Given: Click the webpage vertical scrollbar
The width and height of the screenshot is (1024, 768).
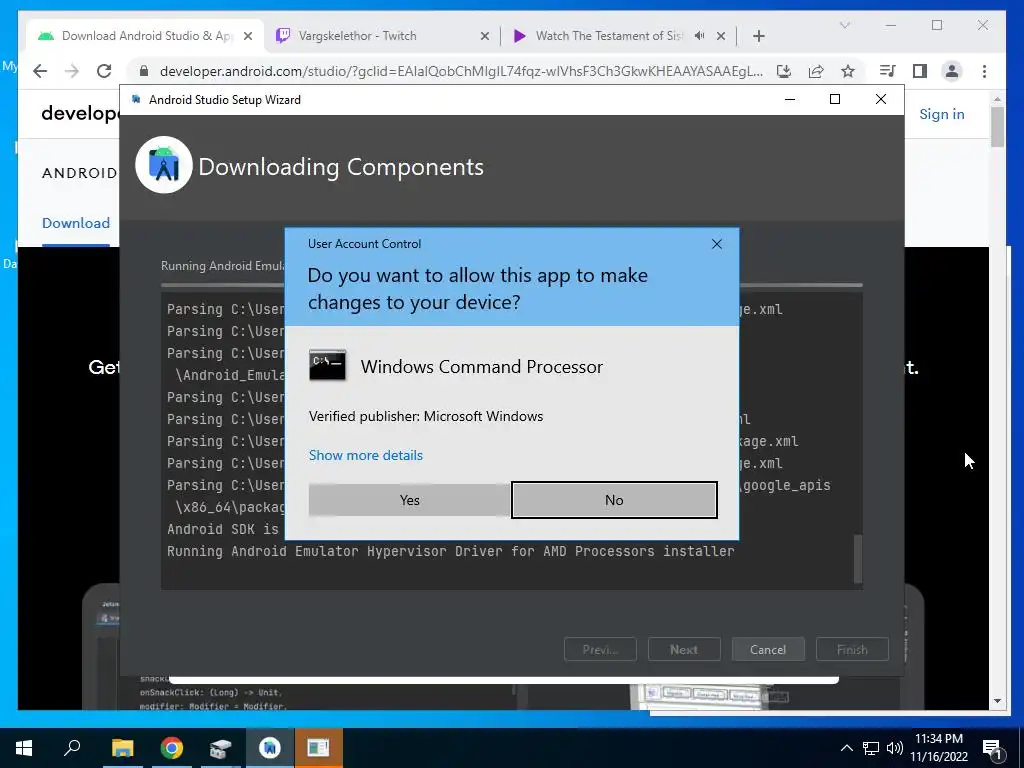Looking at the screenshot, I should tap(997, 127).
